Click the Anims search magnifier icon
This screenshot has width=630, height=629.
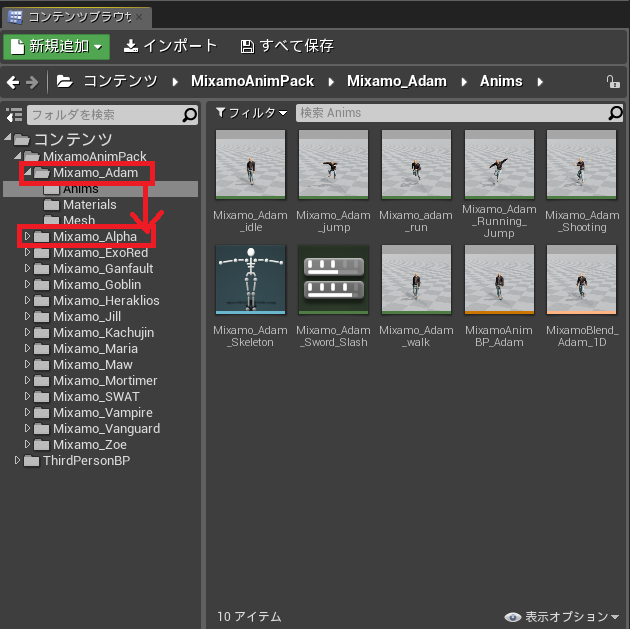(615, 113)
